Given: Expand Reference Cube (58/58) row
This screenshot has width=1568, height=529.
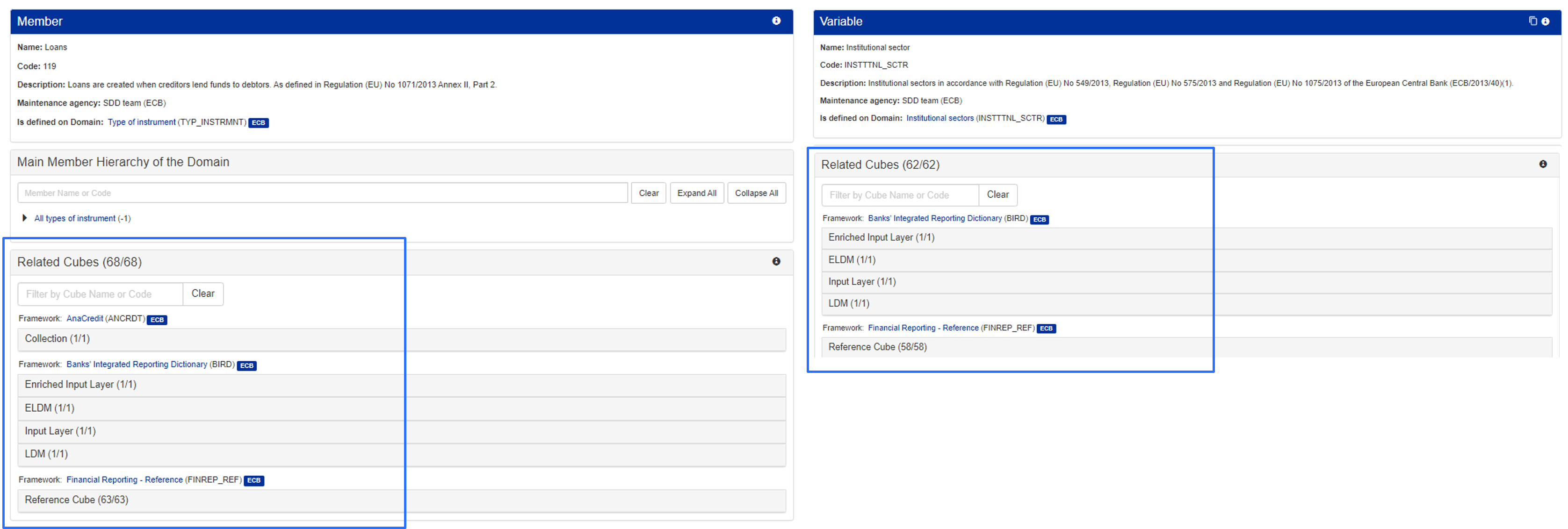Looking at the screenshot, I should click(x=877, y=347).
